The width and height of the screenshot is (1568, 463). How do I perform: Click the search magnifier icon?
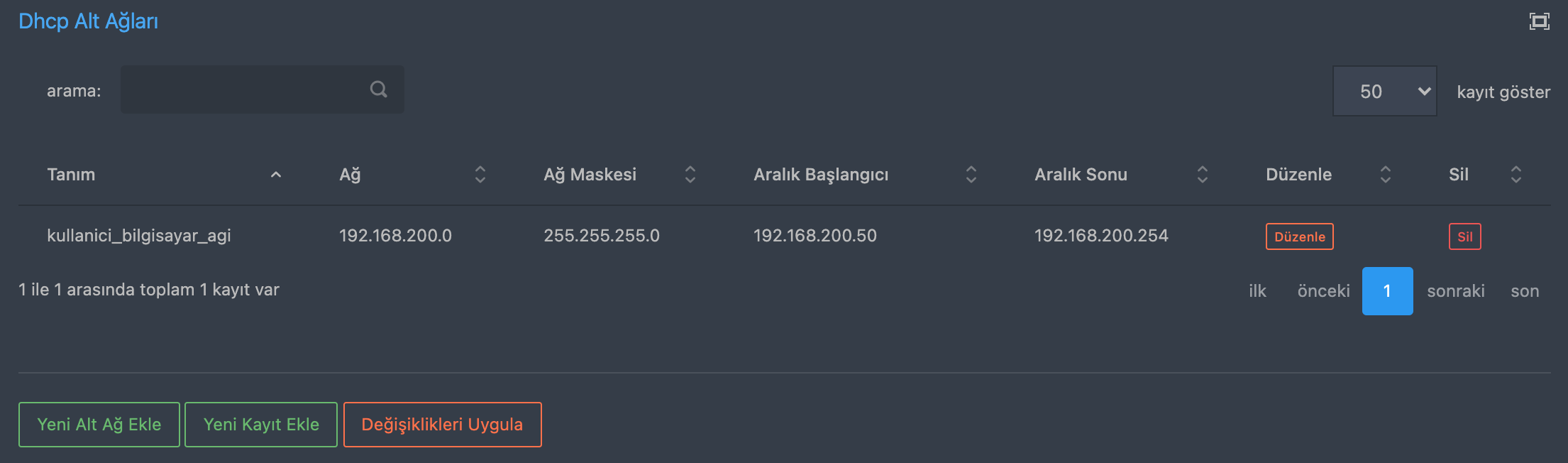379,89
